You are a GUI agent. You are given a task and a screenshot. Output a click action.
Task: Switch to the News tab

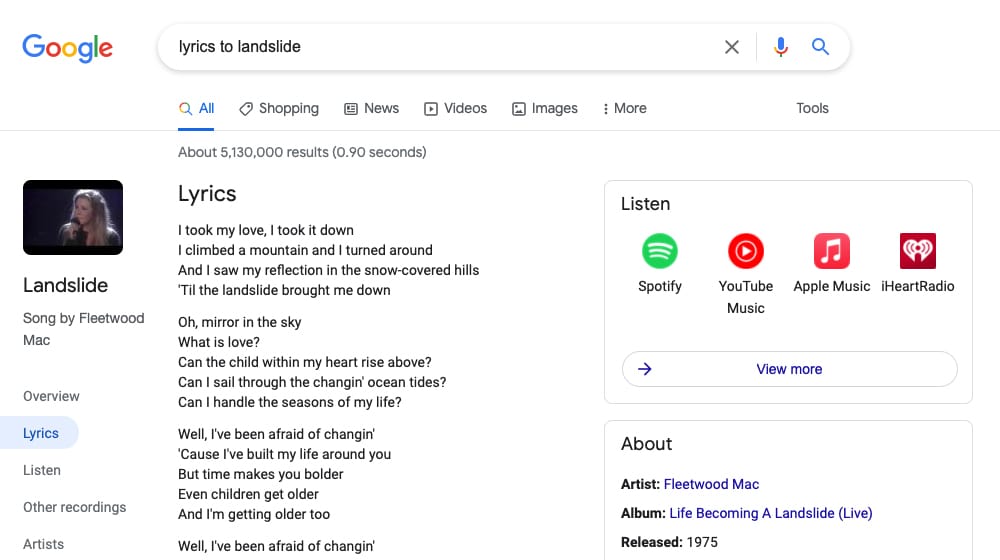[x=372, y=108]
